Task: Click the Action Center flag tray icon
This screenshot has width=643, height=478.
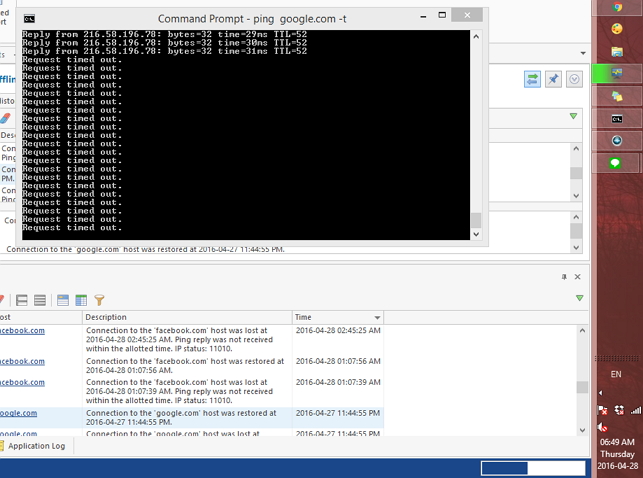Action: point(602,410)
